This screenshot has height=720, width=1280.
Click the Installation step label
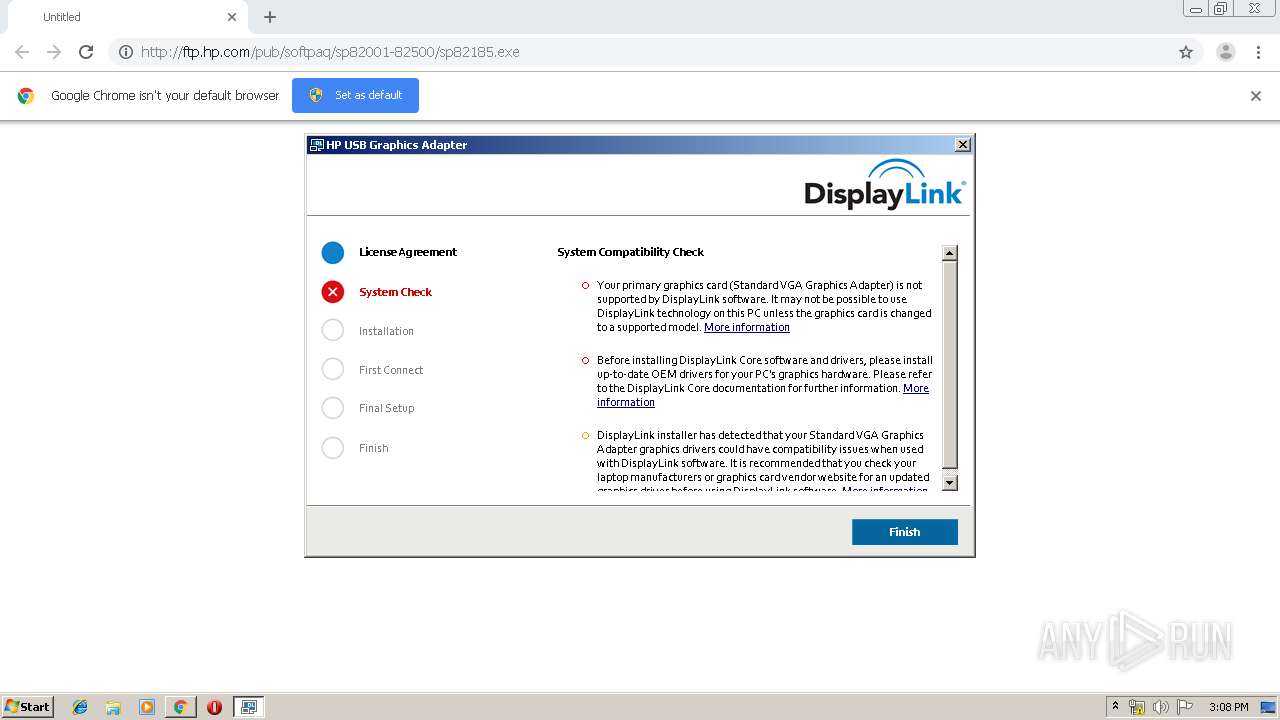[x=386, y=331]
